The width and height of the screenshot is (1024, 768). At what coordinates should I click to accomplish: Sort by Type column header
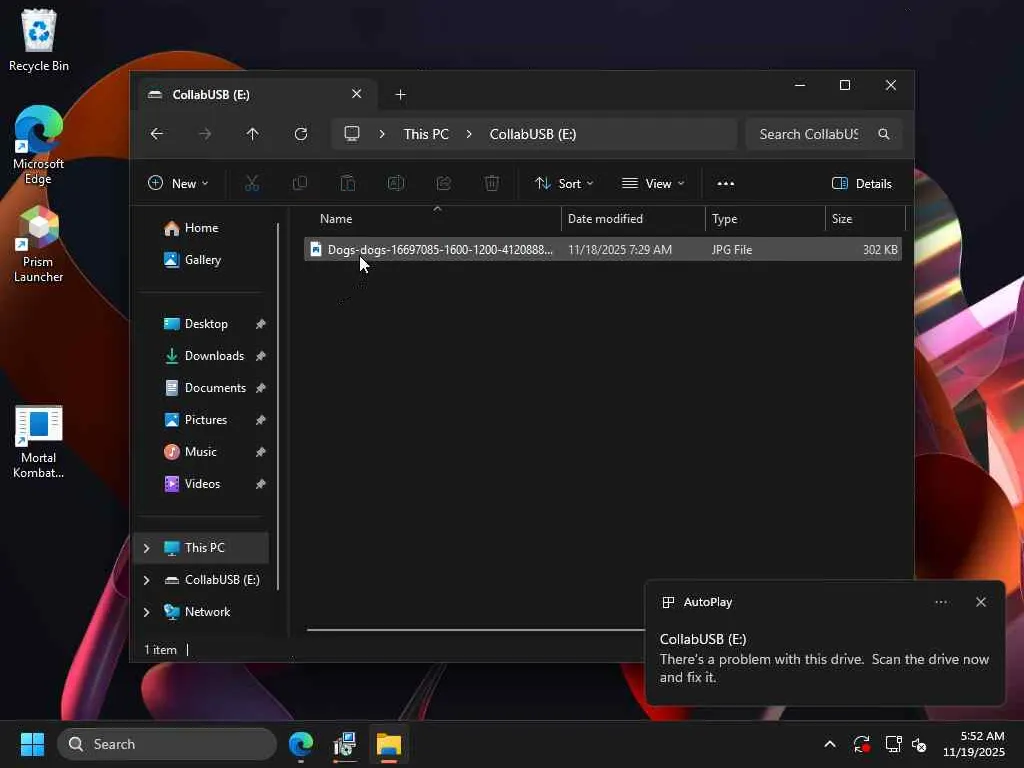point(765,219)
